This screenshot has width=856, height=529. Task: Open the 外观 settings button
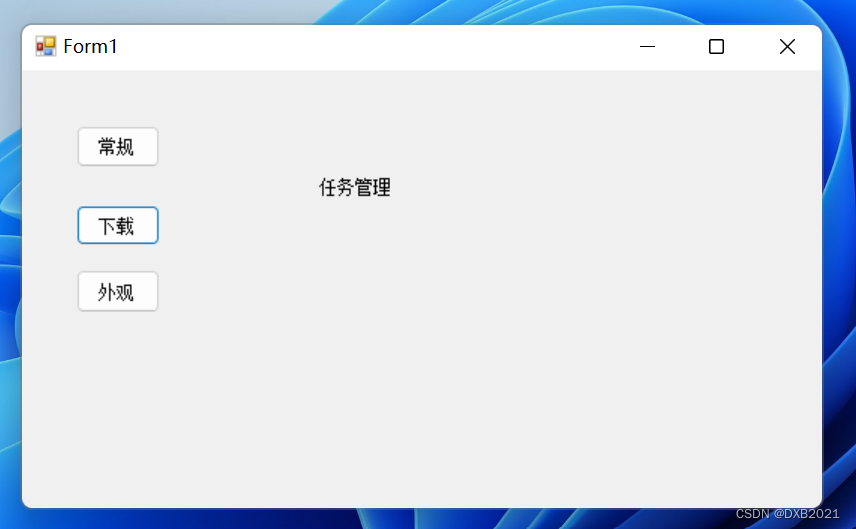click(x=118, y=292)
